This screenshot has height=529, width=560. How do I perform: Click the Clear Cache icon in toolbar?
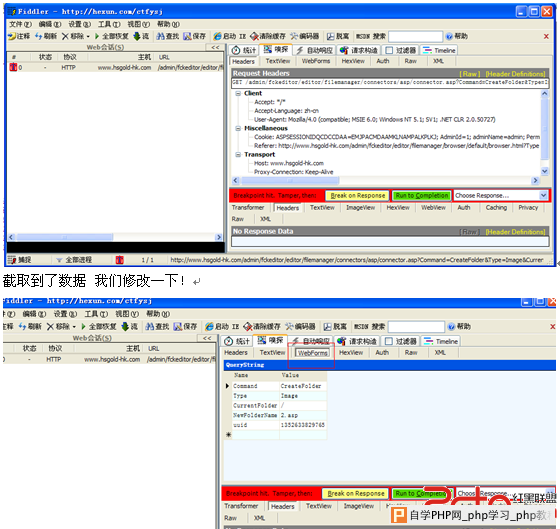pos(254,36)
